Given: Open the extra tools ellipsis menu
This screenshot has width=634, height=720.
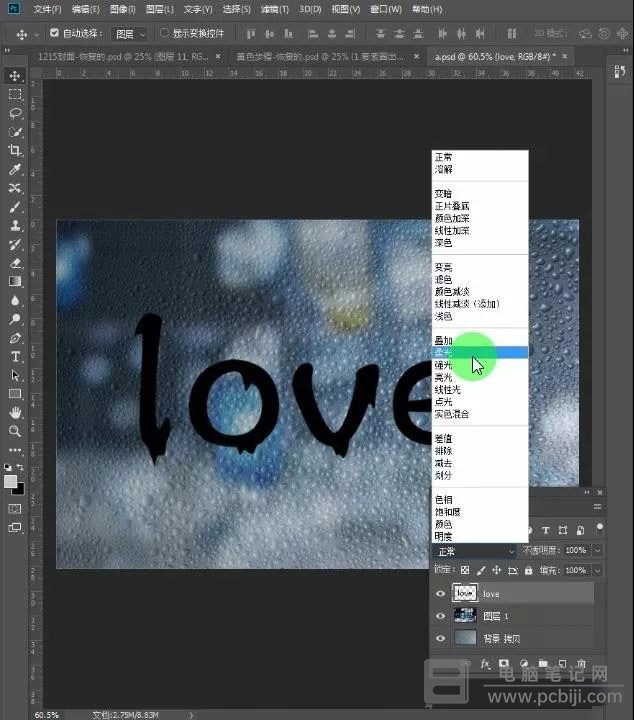Looking at the screenshot, I should [15, 450].
